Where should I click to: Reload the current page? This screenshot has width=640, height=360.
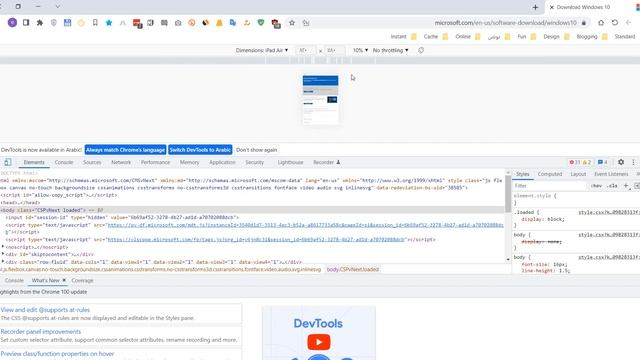[615, 23]
